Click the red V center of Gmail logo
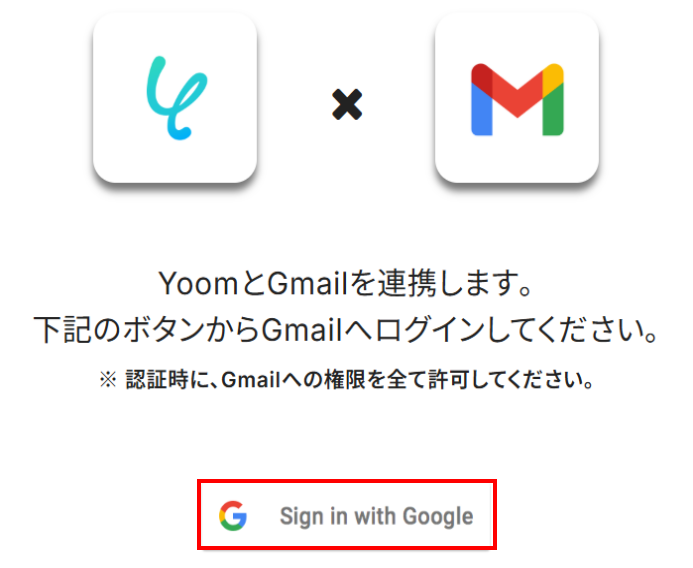 pos(517,97)
